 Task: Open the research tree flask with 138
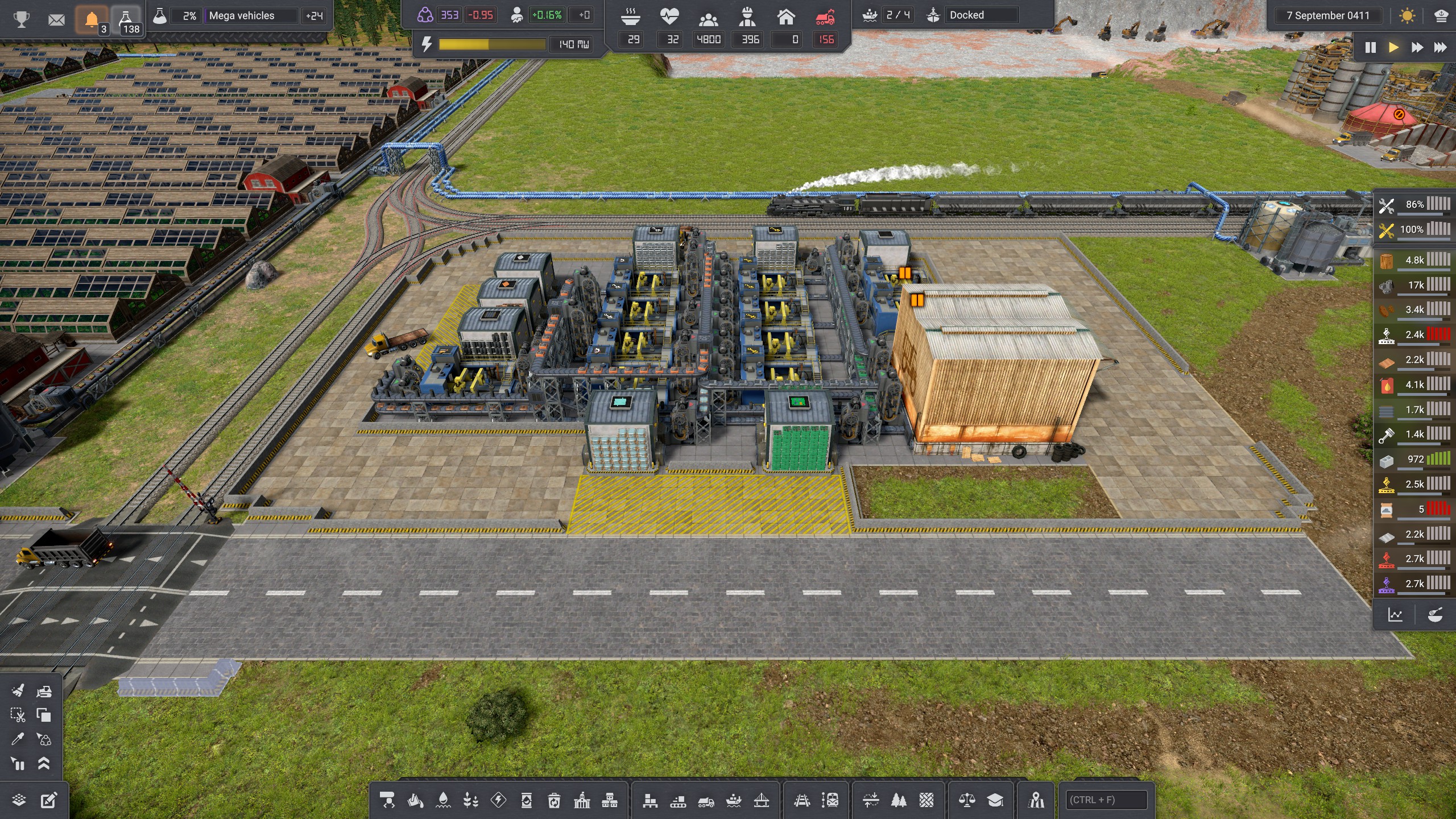tap(127, 20)
